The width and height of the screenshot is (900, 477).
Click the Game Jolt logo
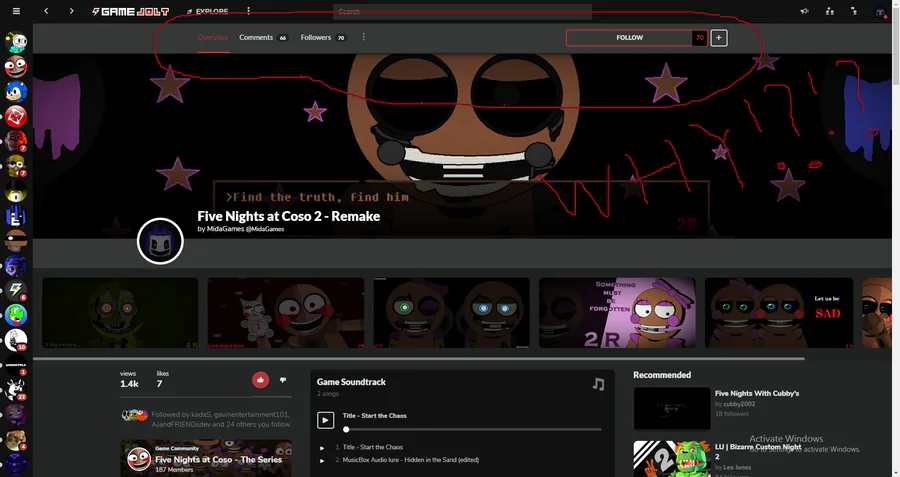tap(131, 11)
